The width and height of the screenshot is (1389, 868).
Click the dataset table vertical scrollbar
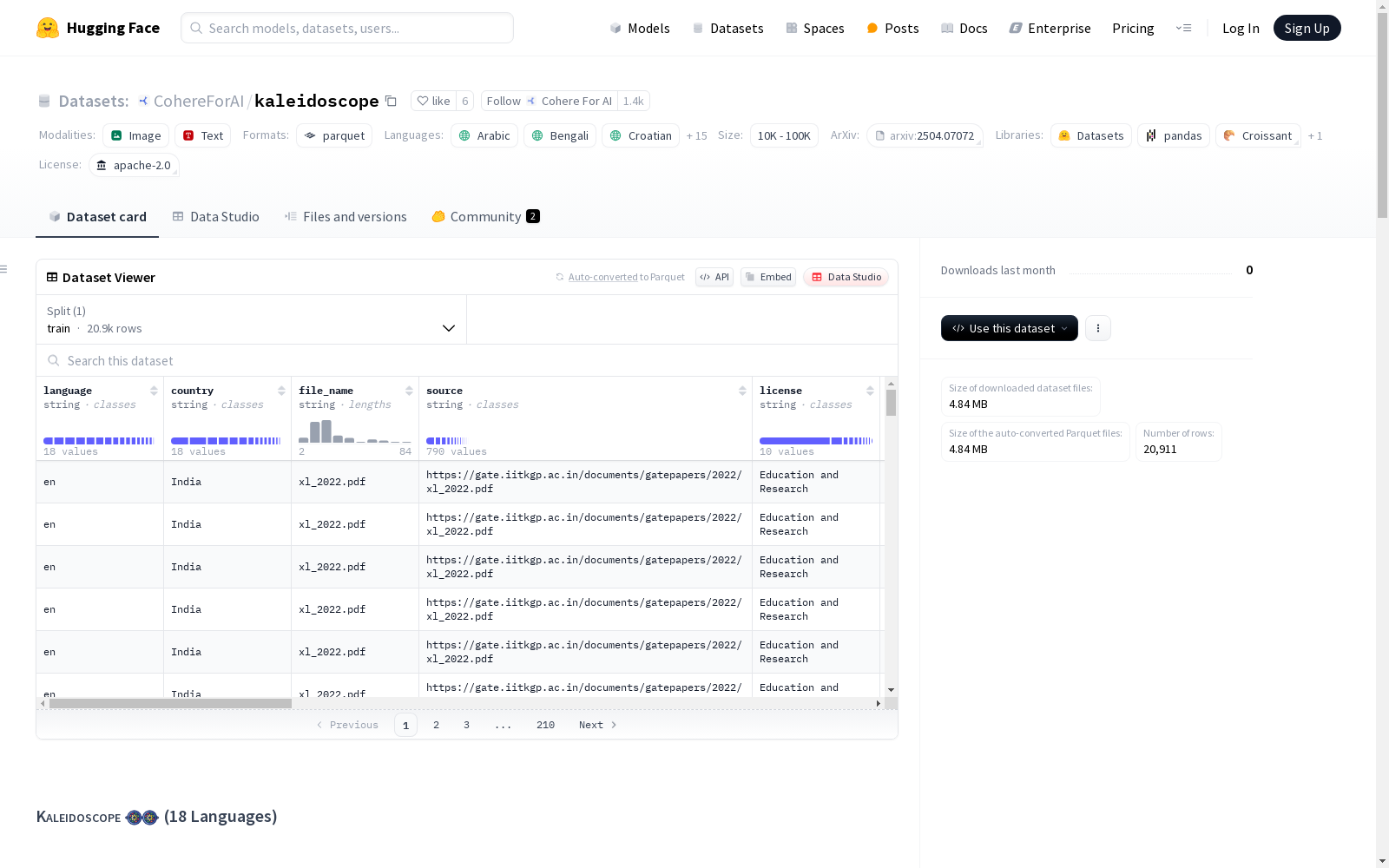click(x=891, y=403)
